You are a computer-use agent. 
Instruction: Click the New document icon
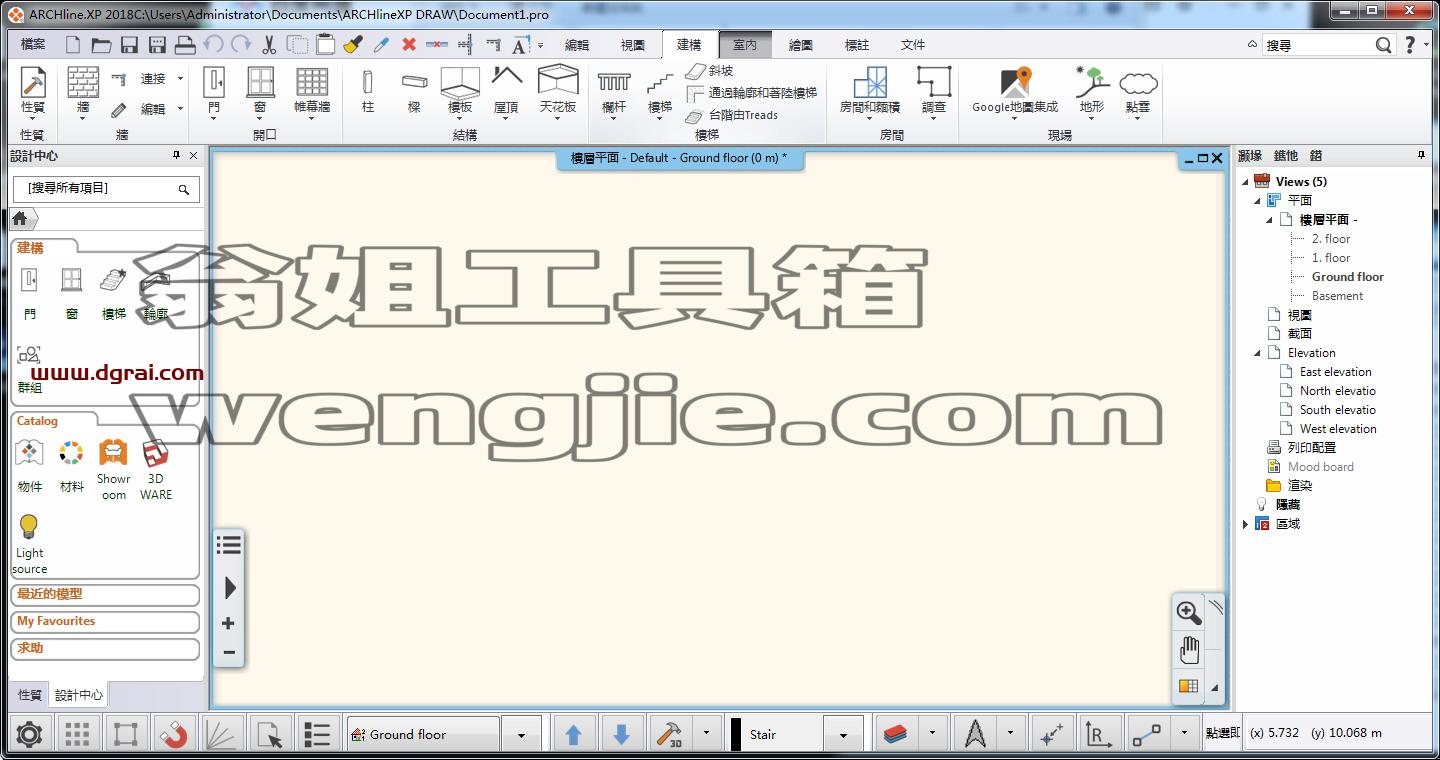72,45
